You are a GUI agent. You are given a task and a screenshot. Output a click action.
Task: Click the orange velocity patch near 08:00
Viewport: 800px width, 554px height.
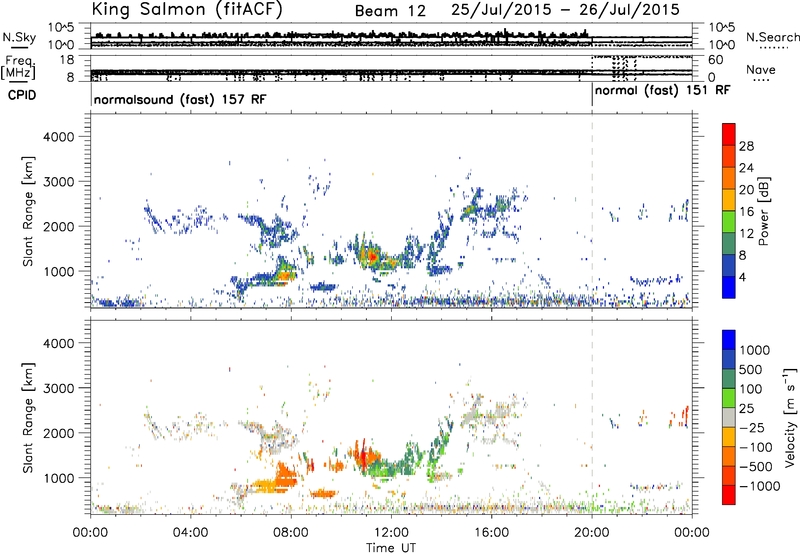pos(285,476)
